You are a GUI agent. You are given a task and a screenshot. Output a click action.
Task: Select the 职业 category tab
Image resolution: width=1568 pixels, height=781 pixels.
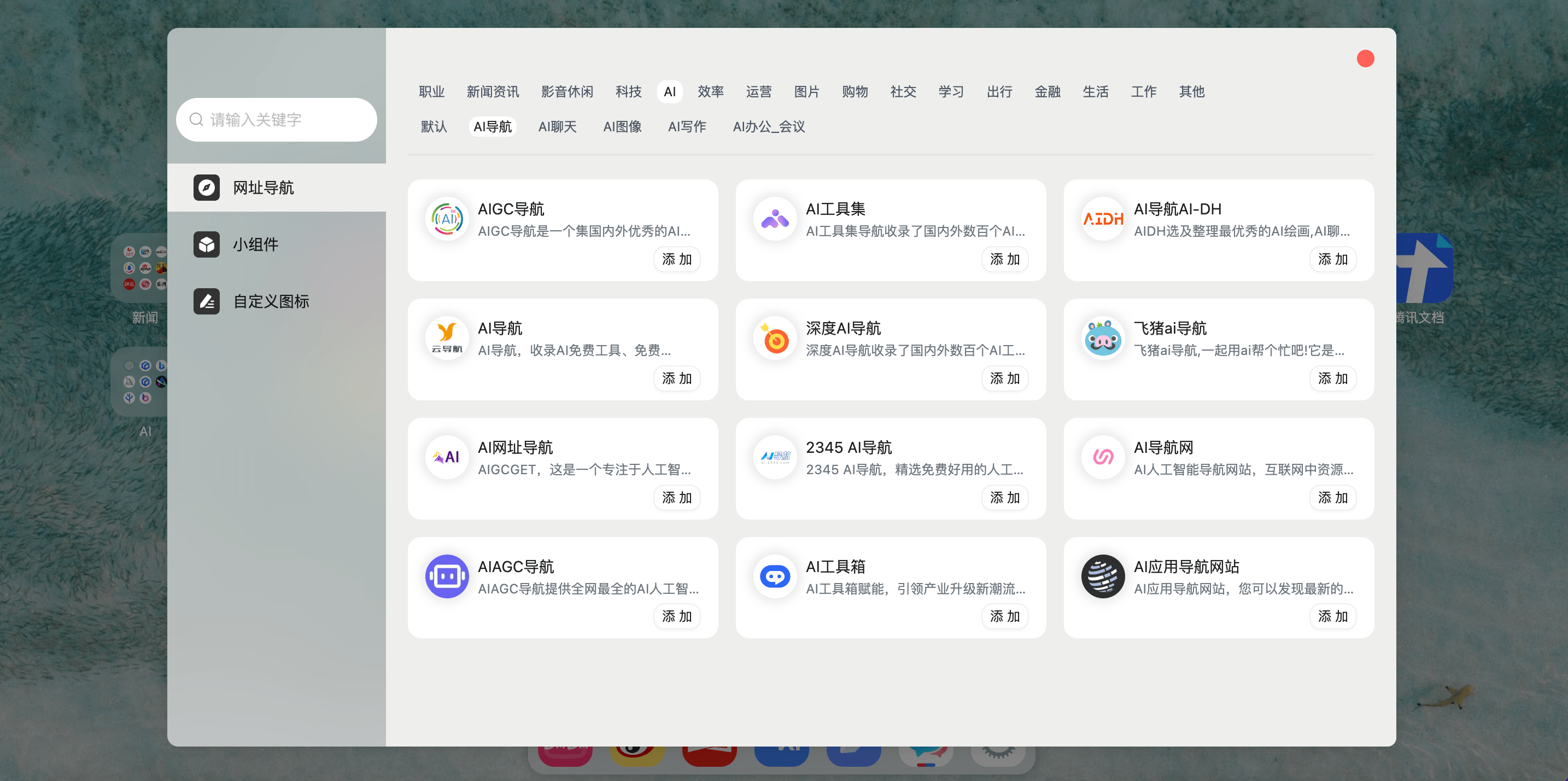point(431,91)
